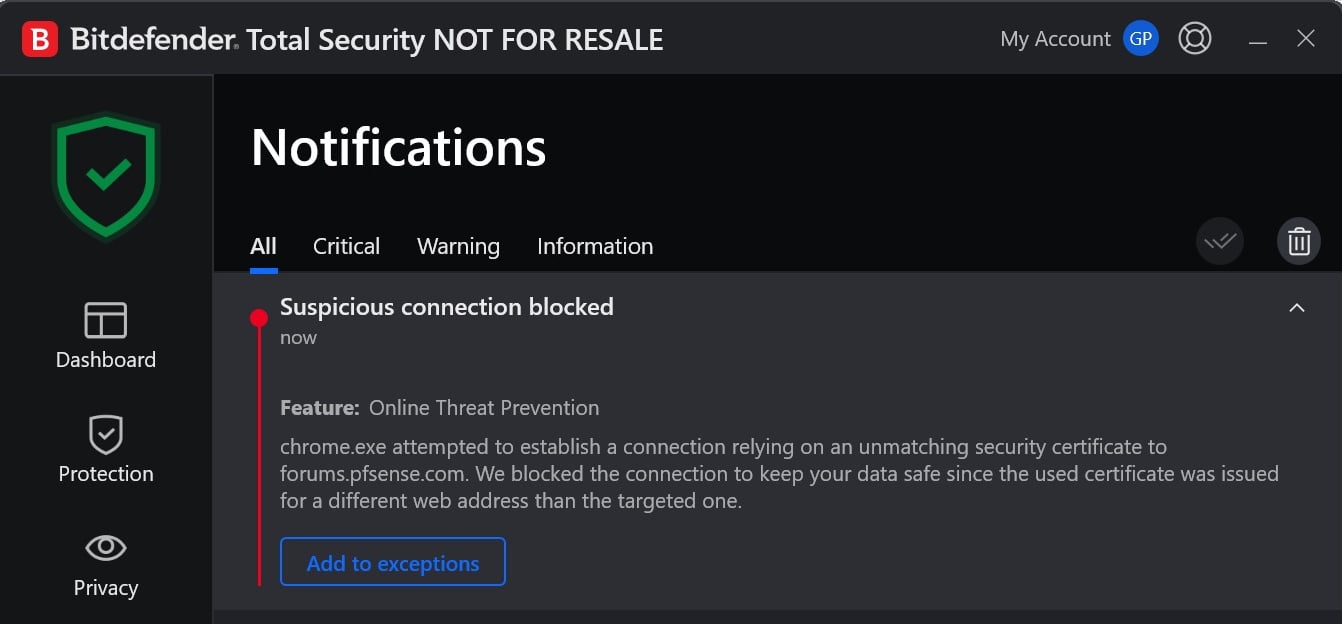Image resolution: width=1342 pixels, height=624 pixels.
Task: Switch to the Warning tab
Action: [x=458, y=246]
